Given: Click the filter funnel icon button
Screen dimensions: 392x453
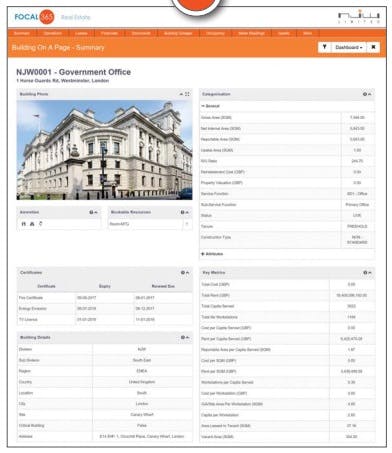Looking at the screenshot, I should tap(324, 47).
